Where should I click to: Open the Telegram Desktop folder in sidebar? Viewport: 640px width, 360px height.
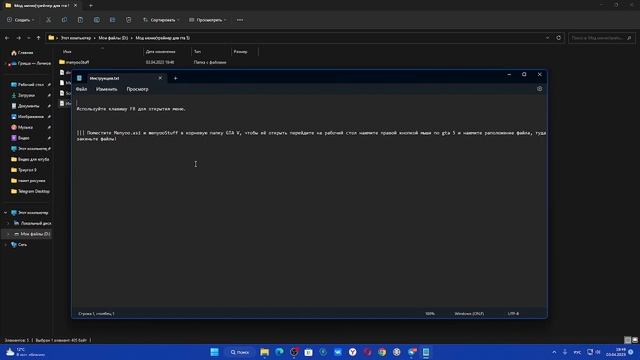[x=33, y=191]
